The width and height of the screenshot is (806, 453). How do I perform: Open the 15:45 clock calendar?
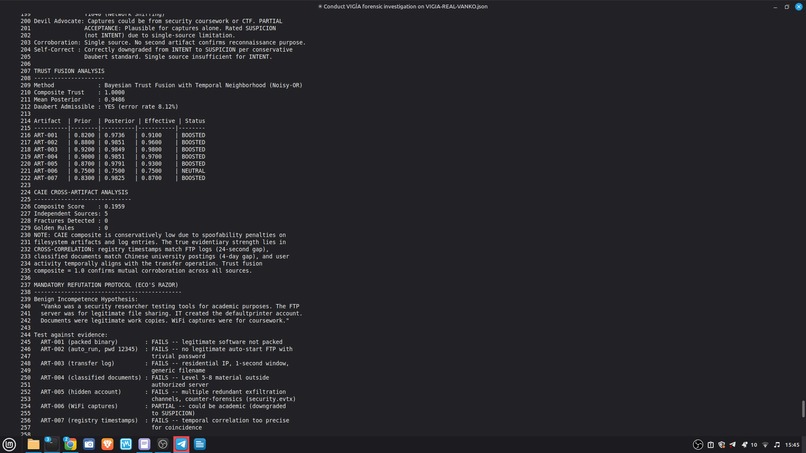(x=792, y=445)
